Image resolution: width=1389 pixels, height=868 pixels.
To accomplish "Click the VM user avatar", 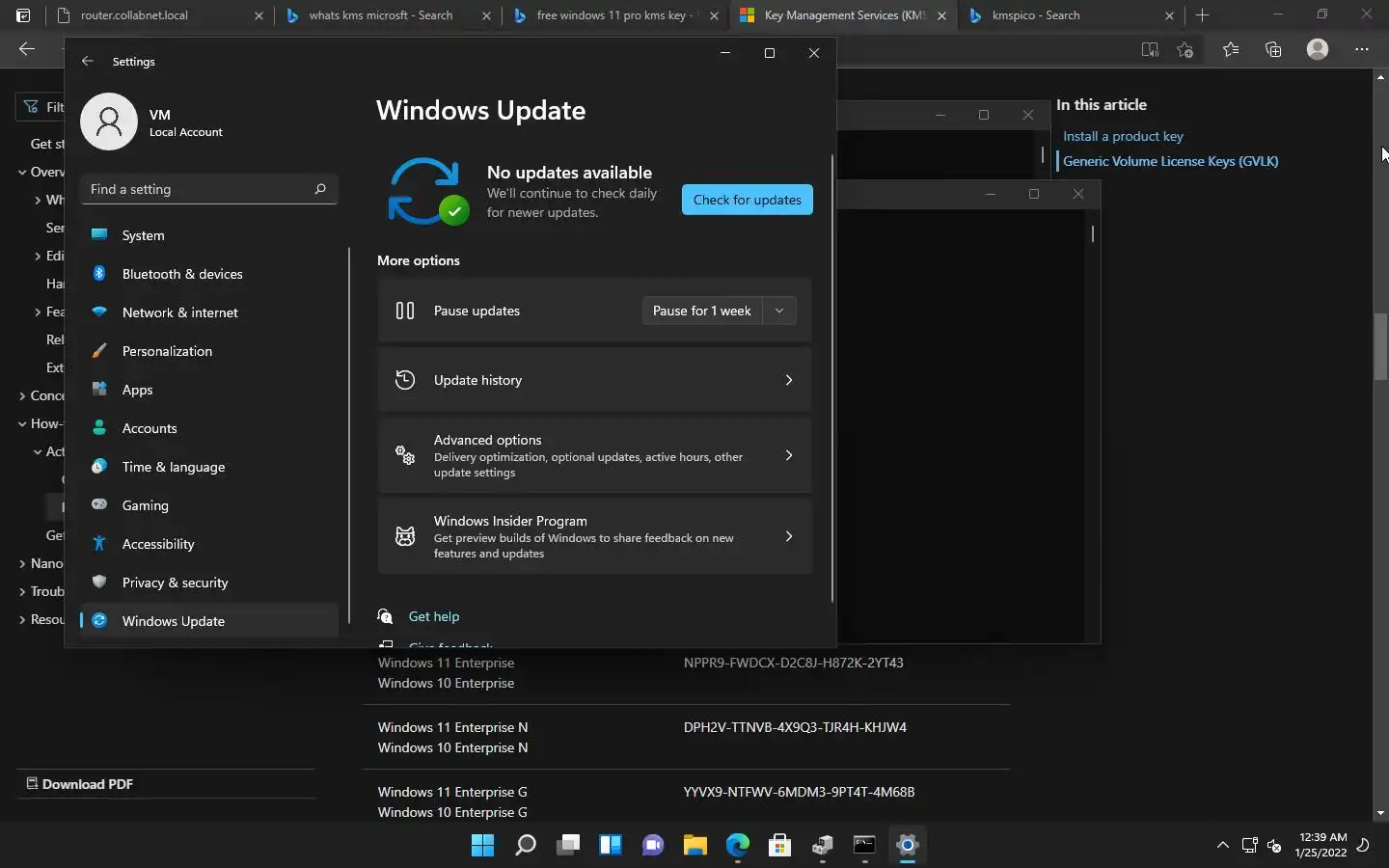I will 109,122.
